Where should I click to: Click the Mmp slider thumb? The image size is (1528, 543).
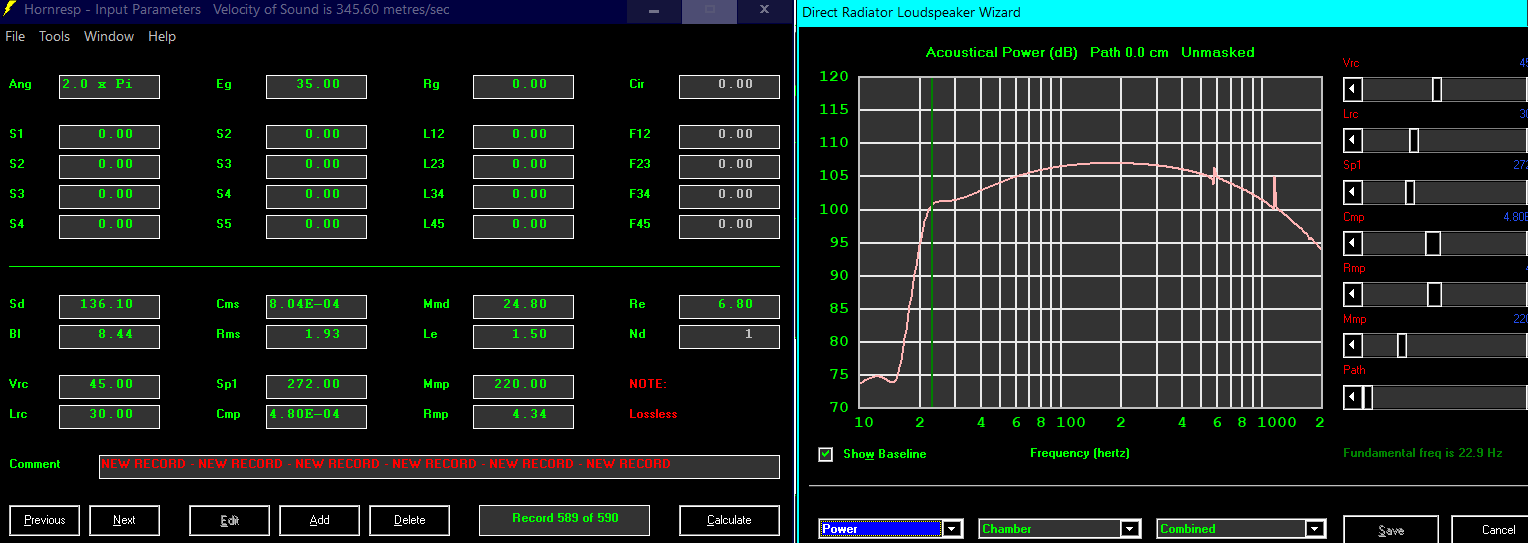[1402, 345]
